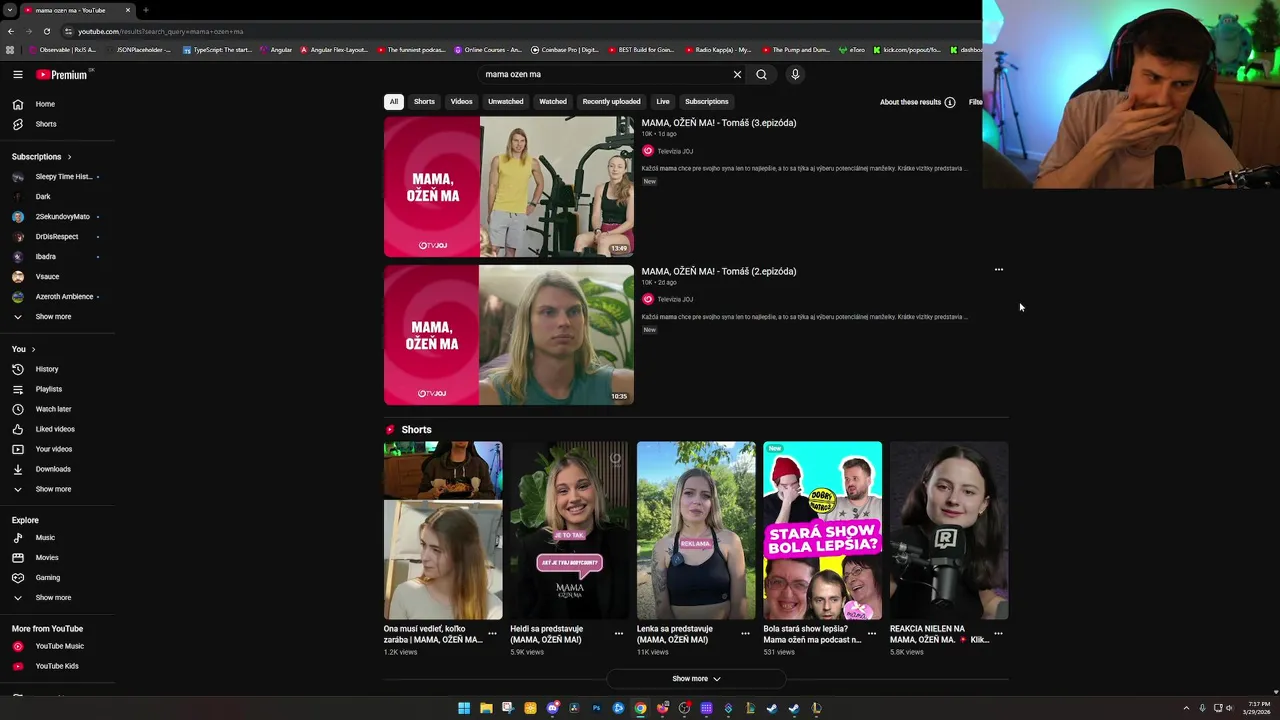The height and width of the screenshot is (720, 1280).
Task: Open options for Bola stará show lepšia short
Action: tap(871, 634)
